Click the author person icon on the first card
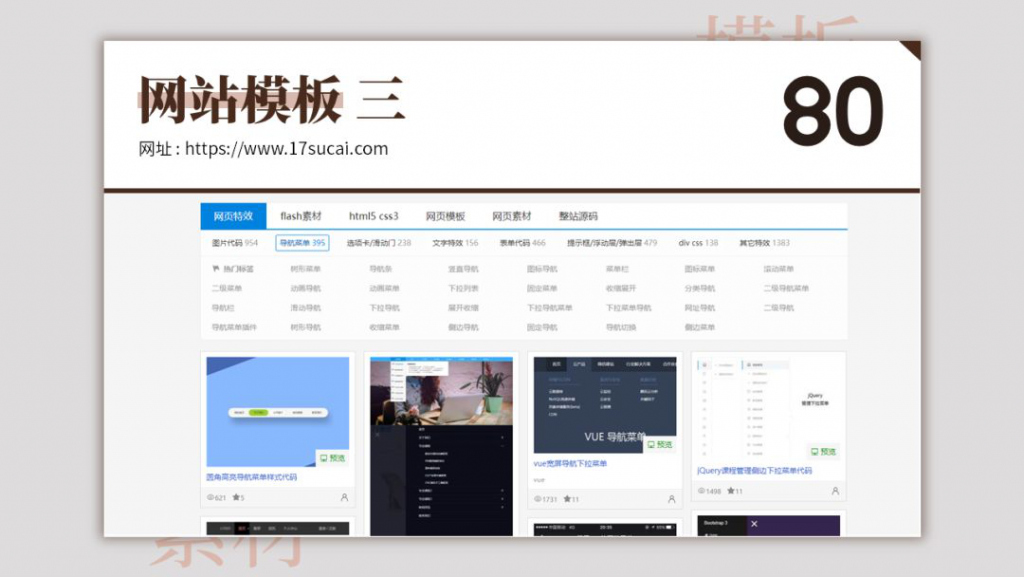The height and width of the screenshot is (577, 1024). pos(343,498)
